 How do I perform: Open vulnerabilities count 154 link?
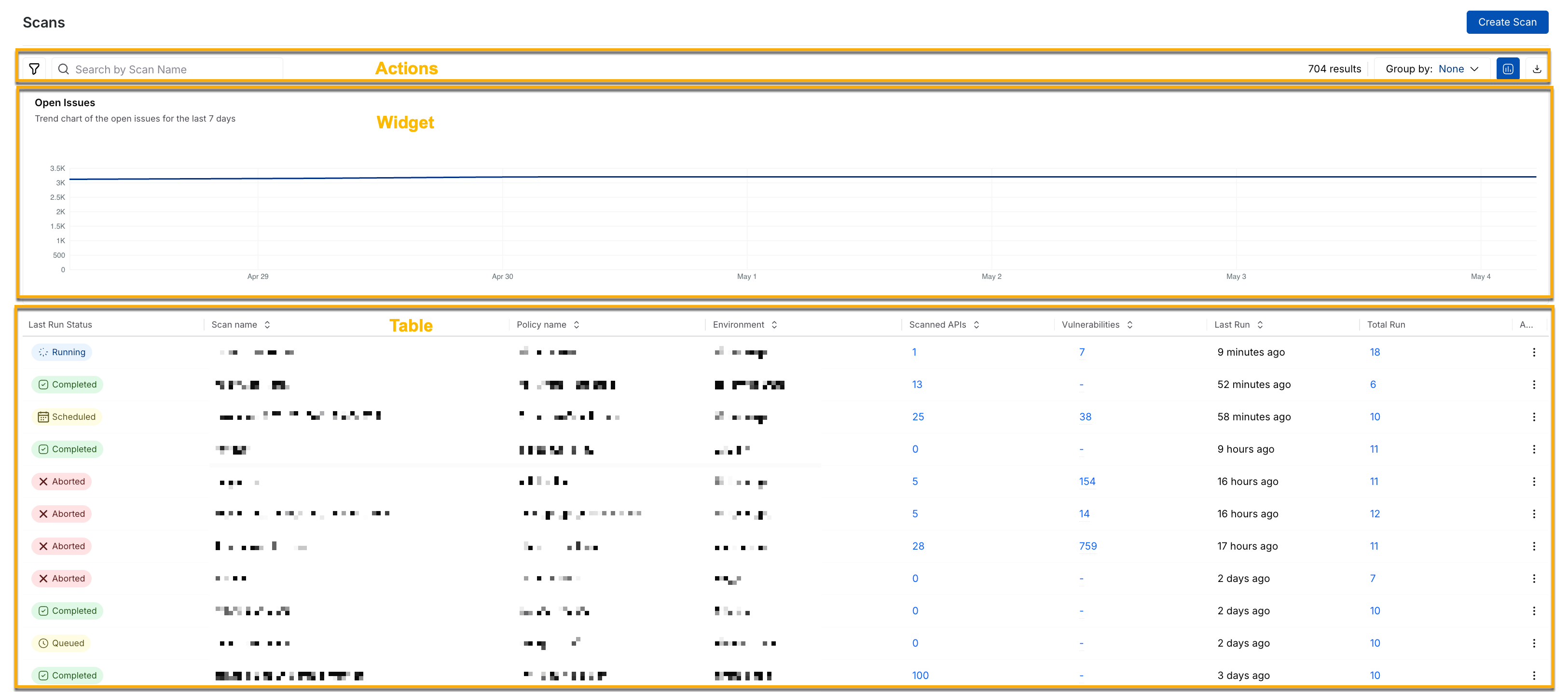tap(1087, 482)
